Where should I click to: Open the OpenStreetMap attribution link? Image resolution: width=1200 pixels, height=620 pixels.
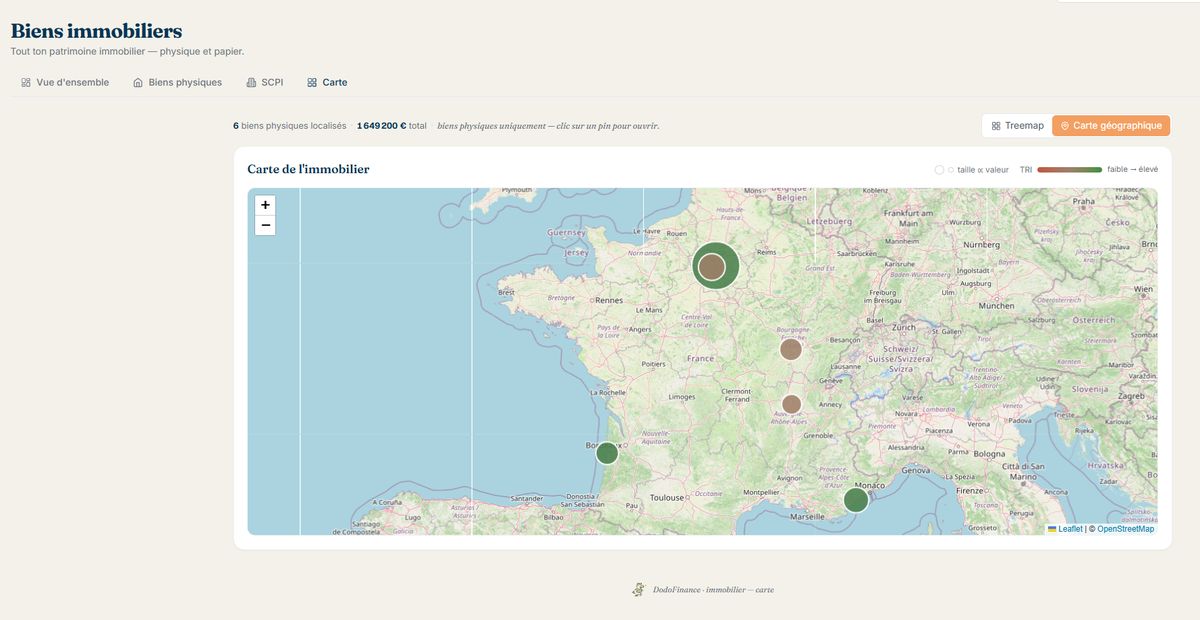click(x=1125, y=529)
